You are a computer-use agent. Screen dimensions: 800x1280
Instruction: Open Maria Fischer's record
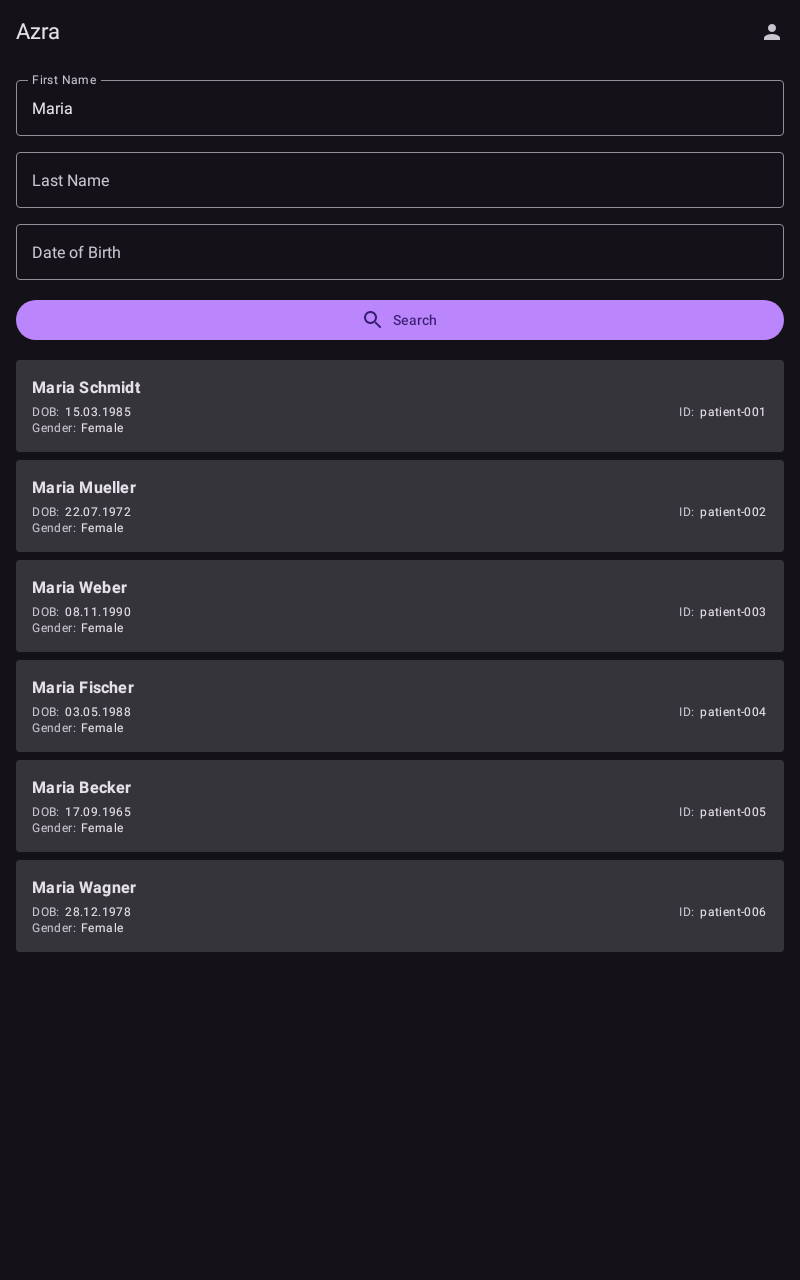[x=400, y=706]
